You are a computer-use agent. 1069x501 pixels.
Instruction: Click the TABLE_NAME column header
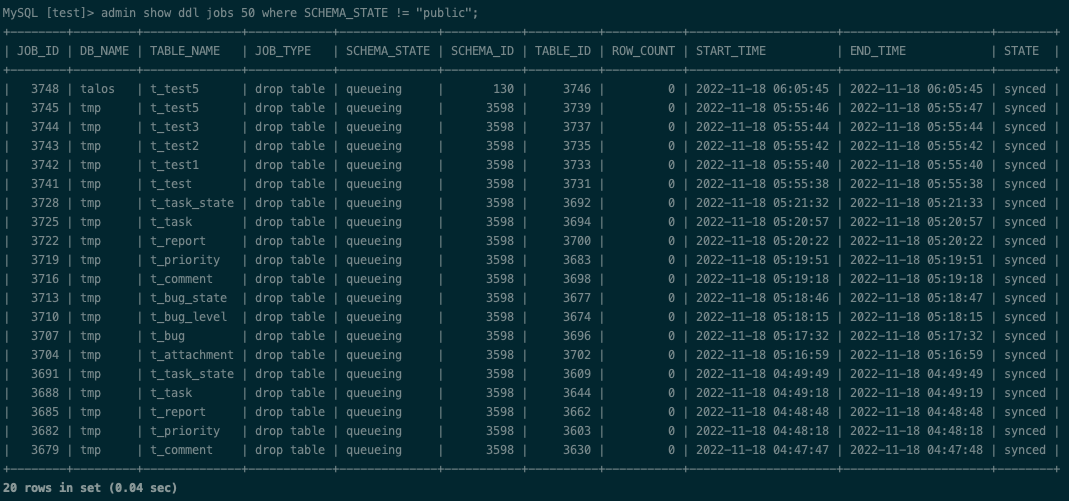click(x=185, y=51)
